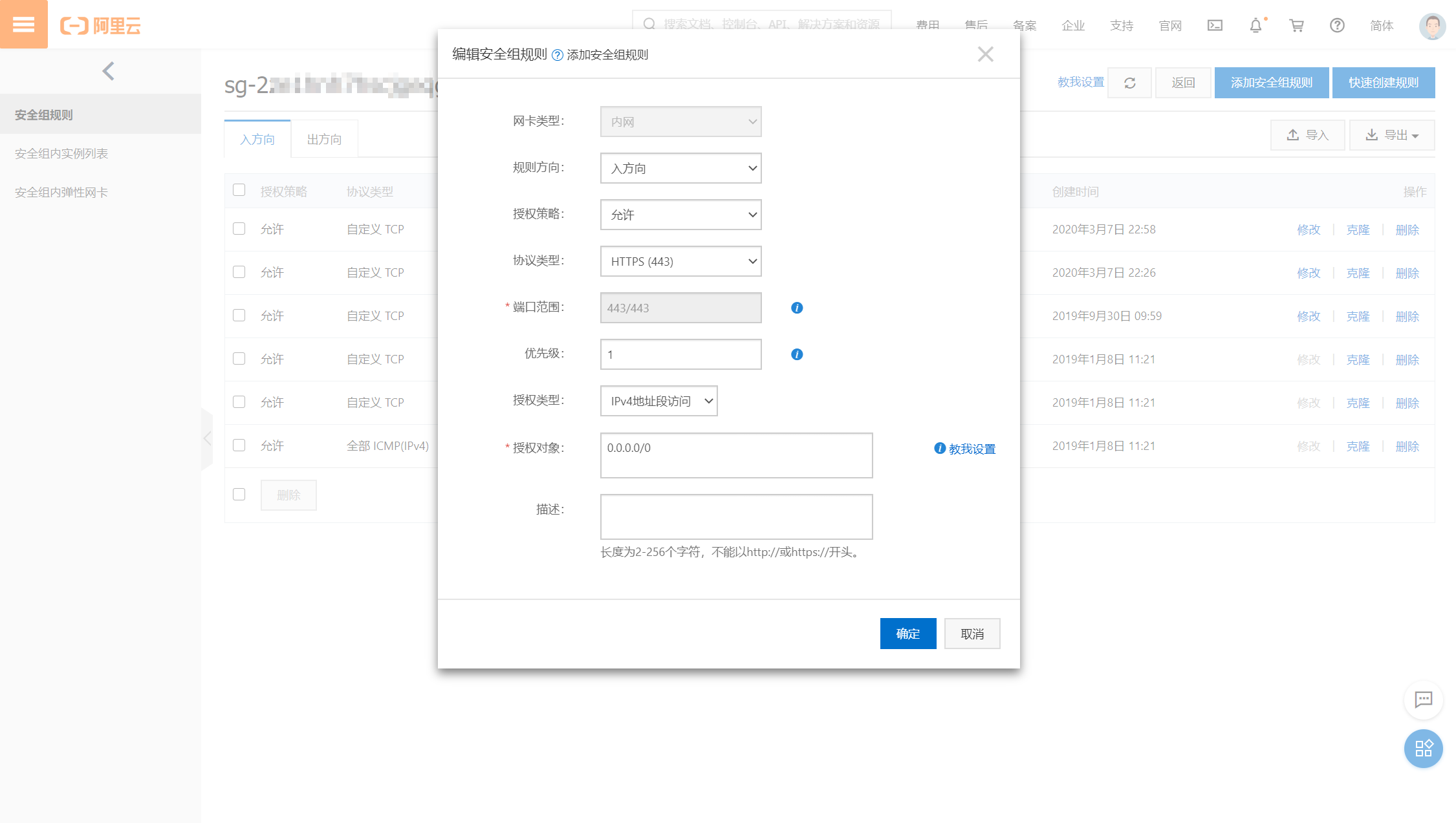Open the user avatar menu
The height and width of the screenshot is (823, 1456).
[x=1432, y=26]
